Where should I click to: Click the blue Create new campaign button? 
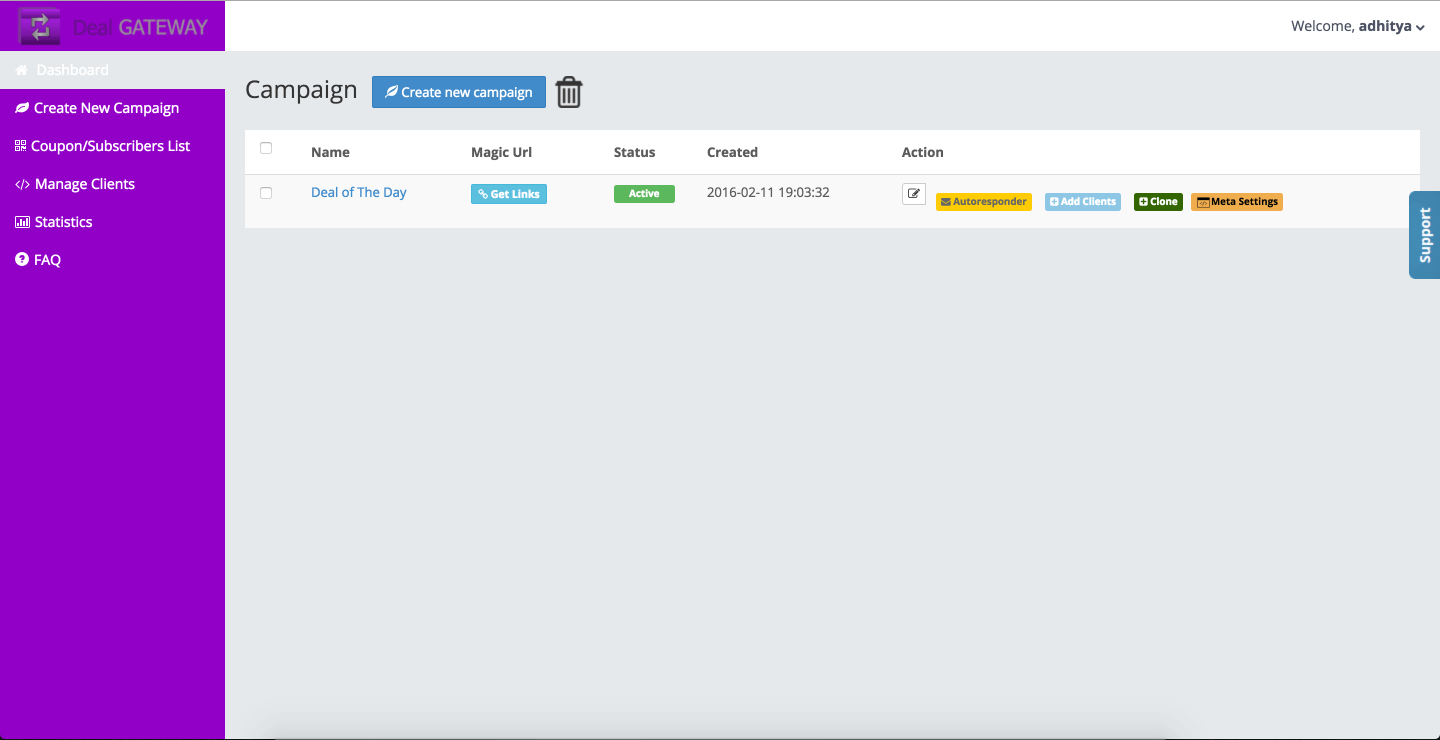click(459, 92)
